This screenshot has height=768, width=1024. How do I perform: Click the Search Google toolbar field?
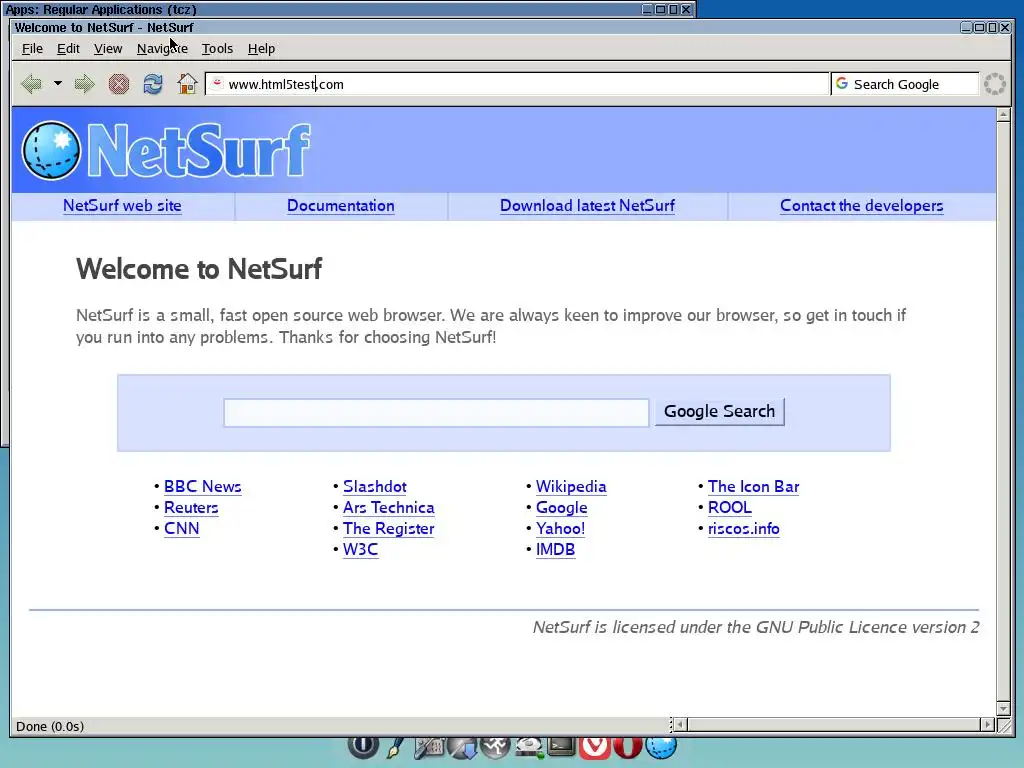click(x=904, y=84)
